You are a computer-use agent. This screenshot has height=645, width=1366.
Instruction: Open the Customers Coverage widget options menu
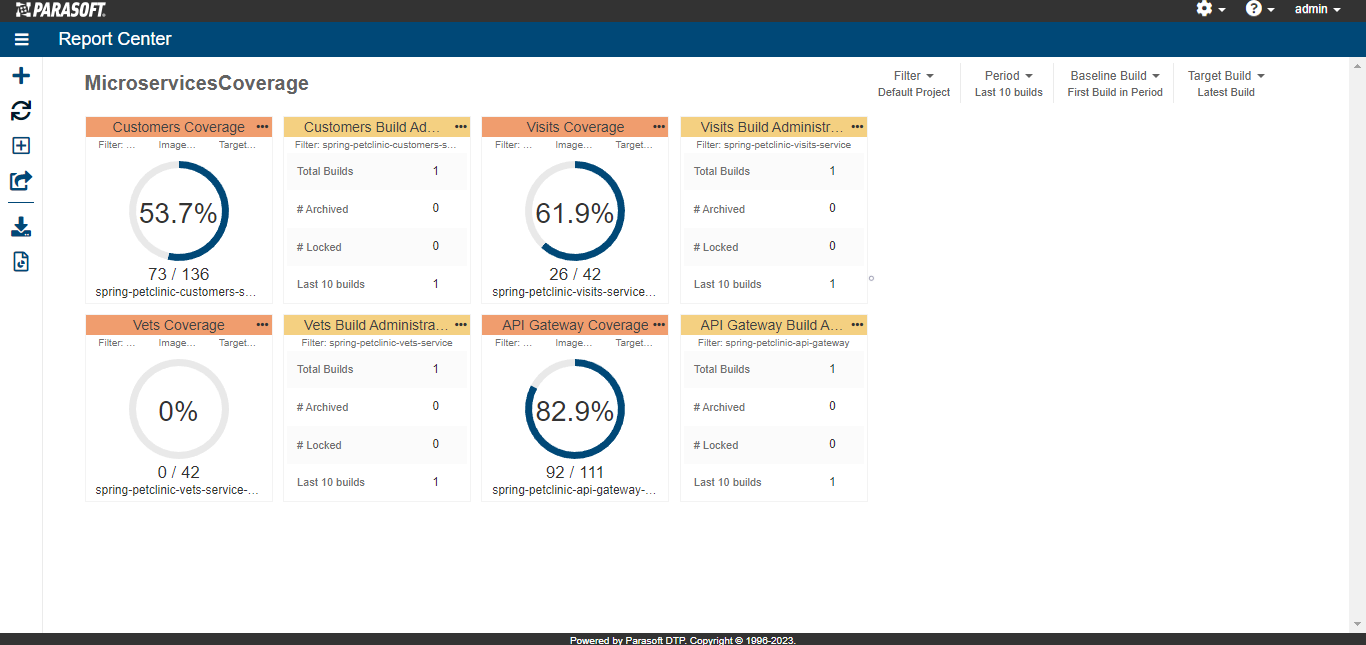click(x=262, y=127)
